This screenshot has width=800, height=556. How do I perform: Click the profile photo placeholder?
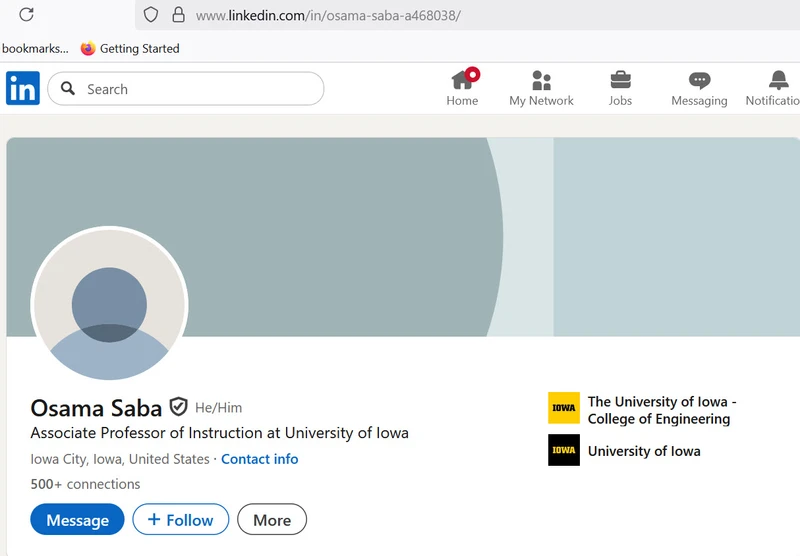(x=109, y=304)
